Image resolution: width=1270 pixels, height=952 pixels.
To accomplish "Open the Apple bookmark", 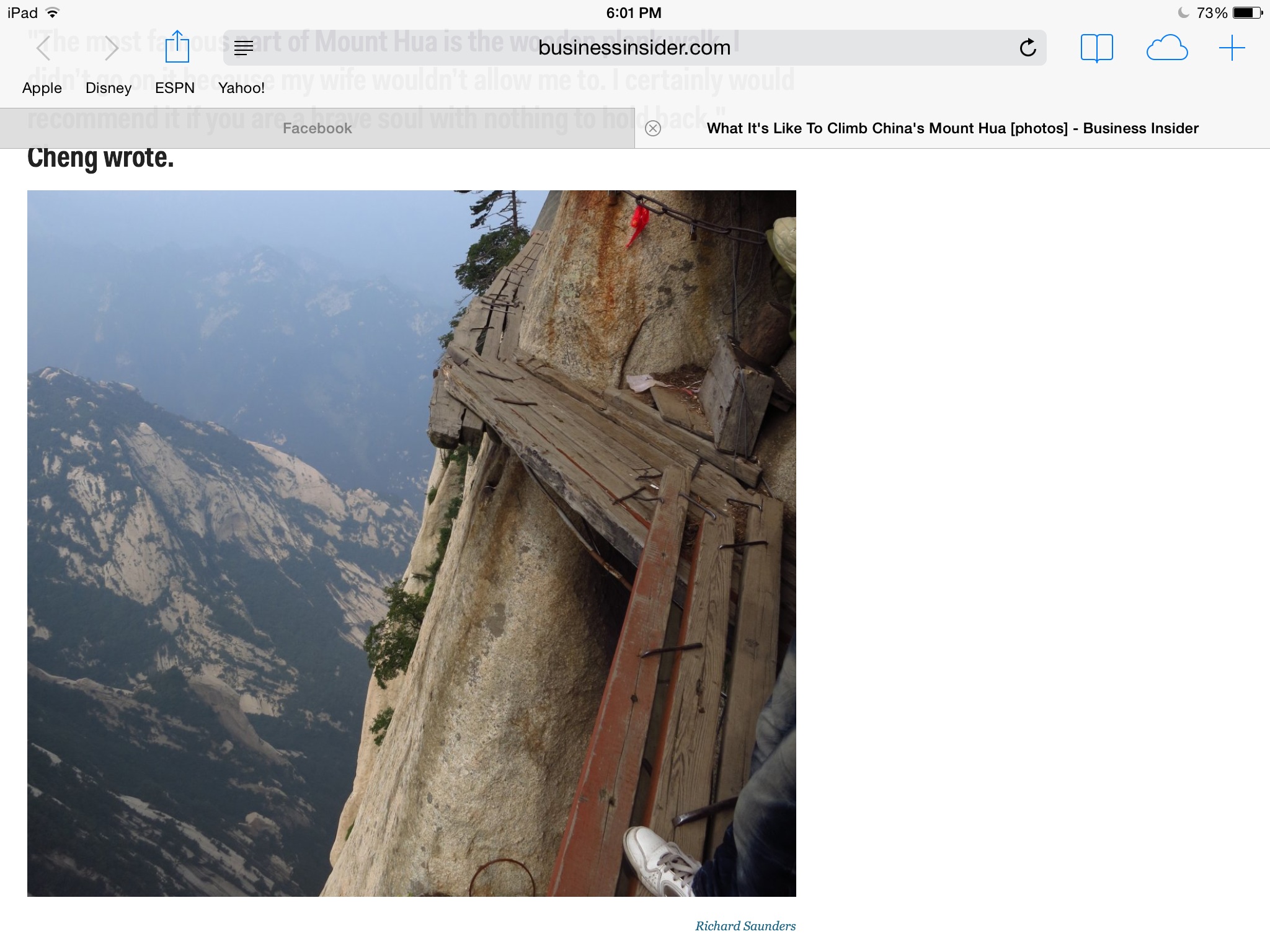I will coord(42,88).
